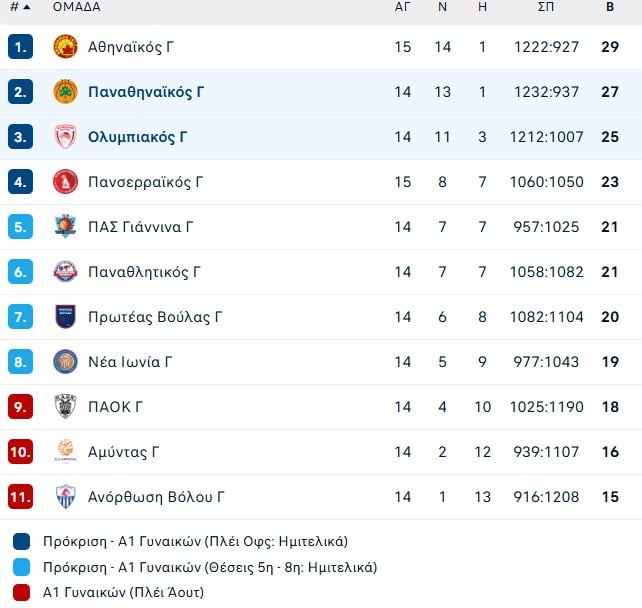The width and height of the screenshot is (642, 608).
Task: Open the Παναθηναϊκός Γ team link
Action: pyautogui.click(x=146, y=92)
